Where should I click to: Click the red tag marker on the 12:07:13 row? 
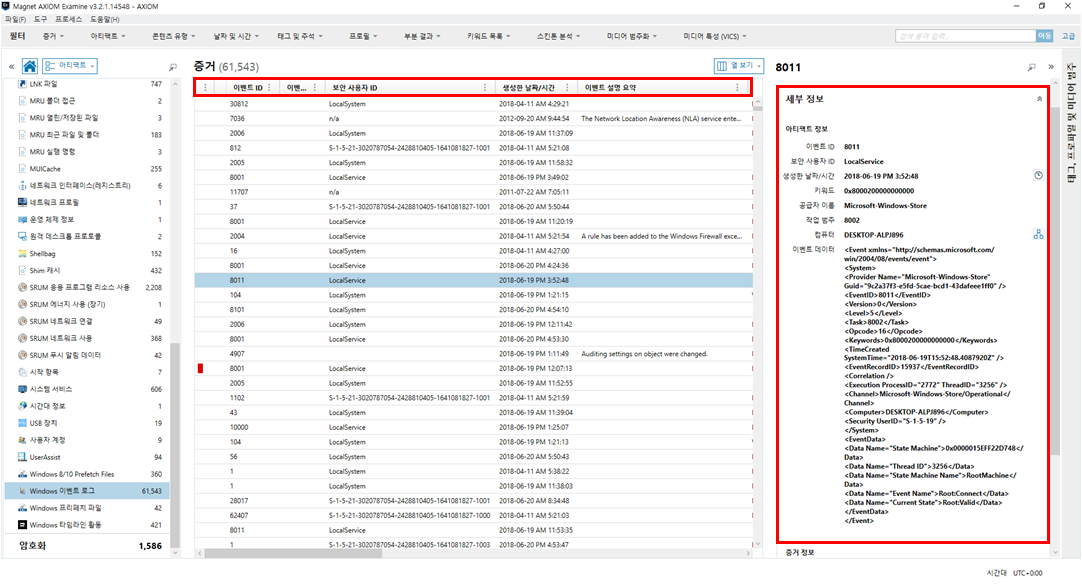[x=200, y=369]
